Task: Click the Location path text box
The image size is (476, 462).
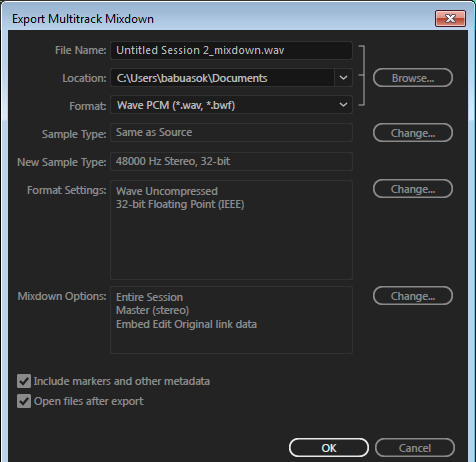Action: [x=222, y=78]
